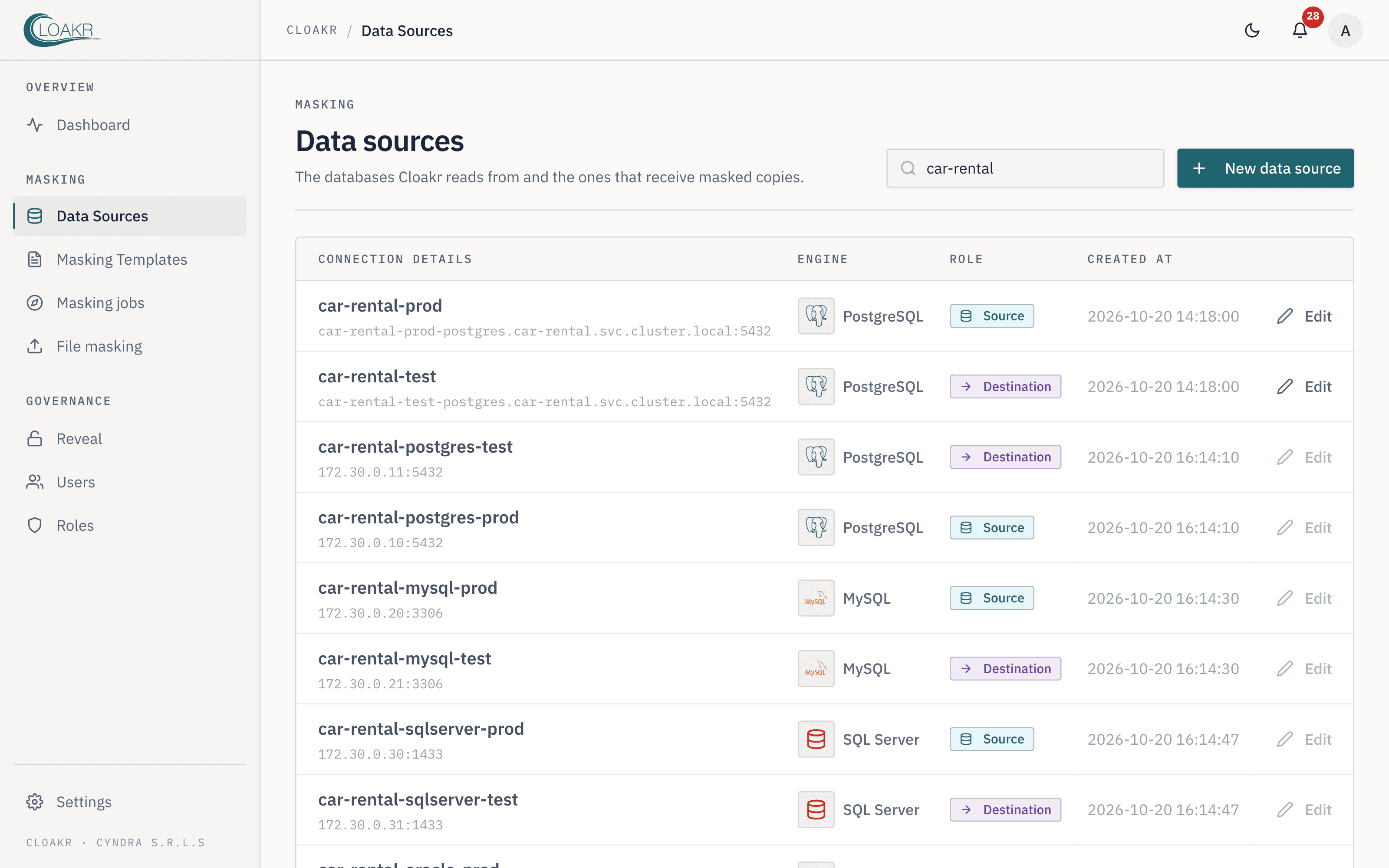Open Roles page in sidebar

(x=130, y=525)
